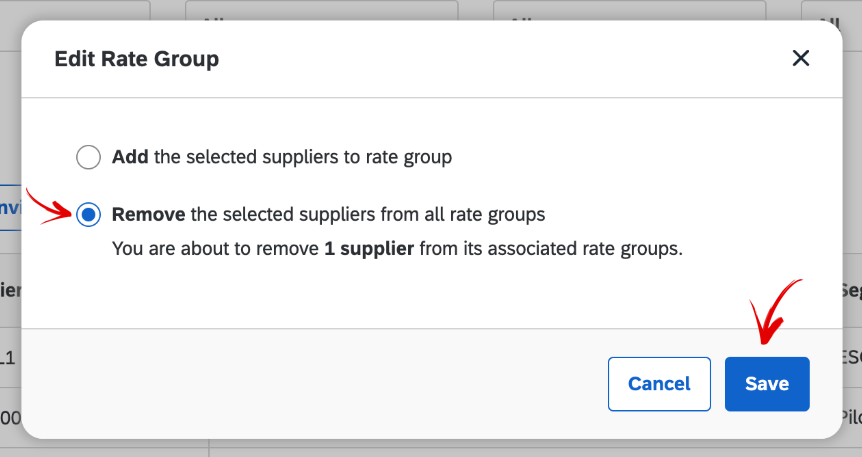Click the 'Seg' column header behind dialog
Viewport: 862px width, 457px height.
[850, 290]
